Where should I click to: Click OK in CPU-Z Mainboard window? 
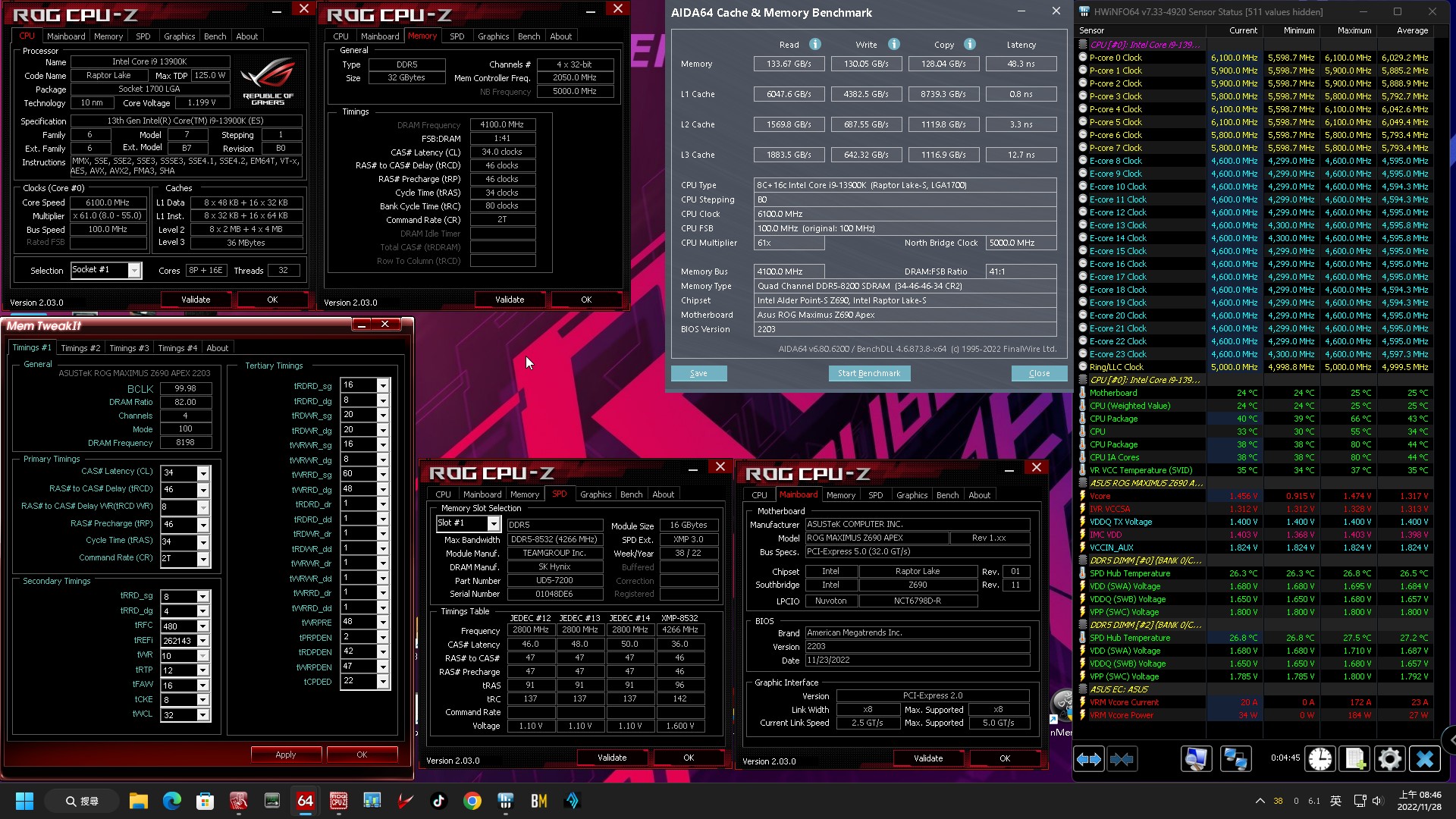pyautogui.click(x=1005, y=758)
